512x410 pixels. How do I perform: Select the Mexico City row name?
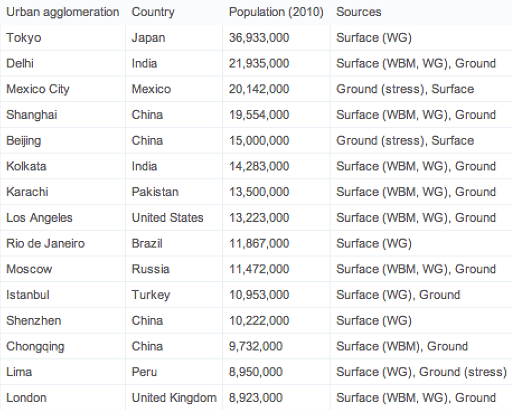click(x=38, y=89)
